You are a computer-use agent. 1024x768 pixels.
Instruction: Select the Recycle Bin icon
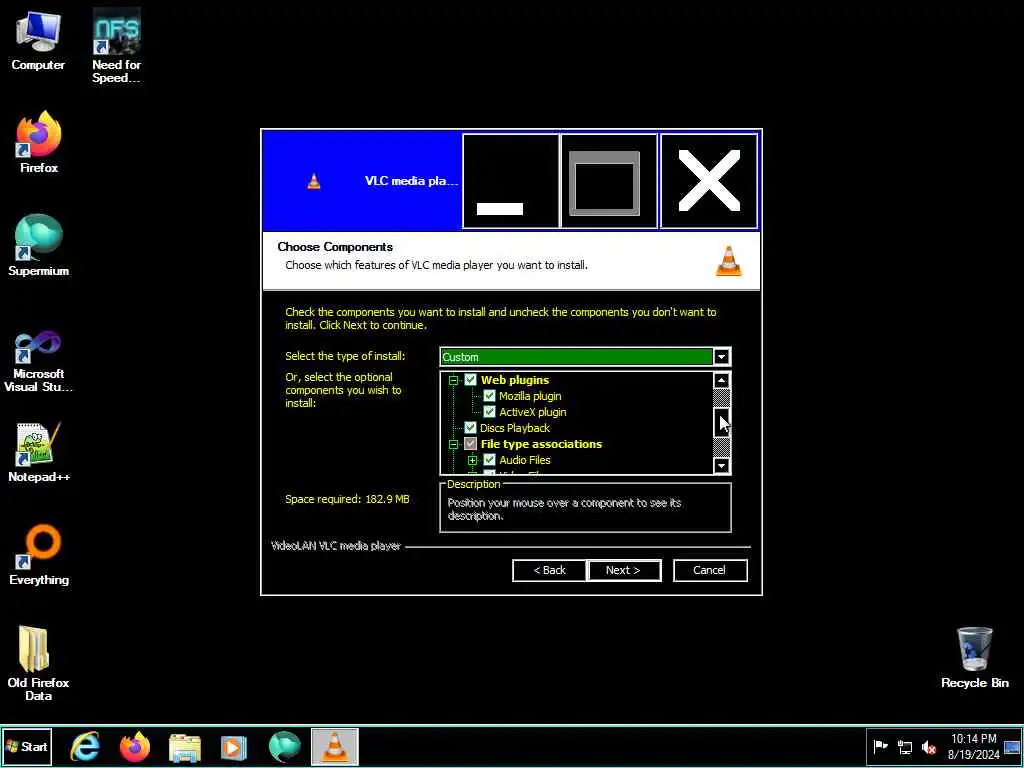coord(974,658)
